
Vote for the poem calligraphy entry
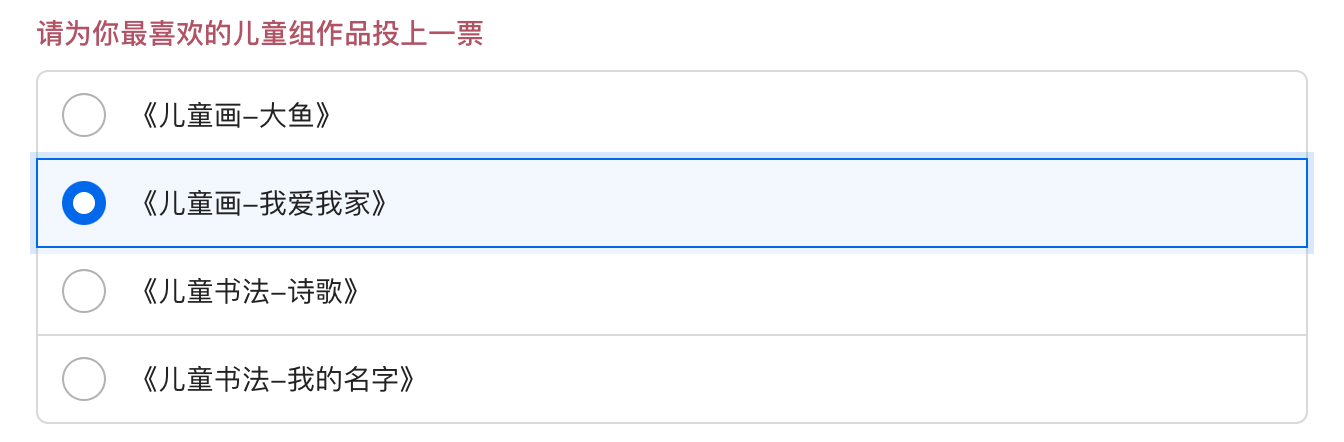coord(84,291)
